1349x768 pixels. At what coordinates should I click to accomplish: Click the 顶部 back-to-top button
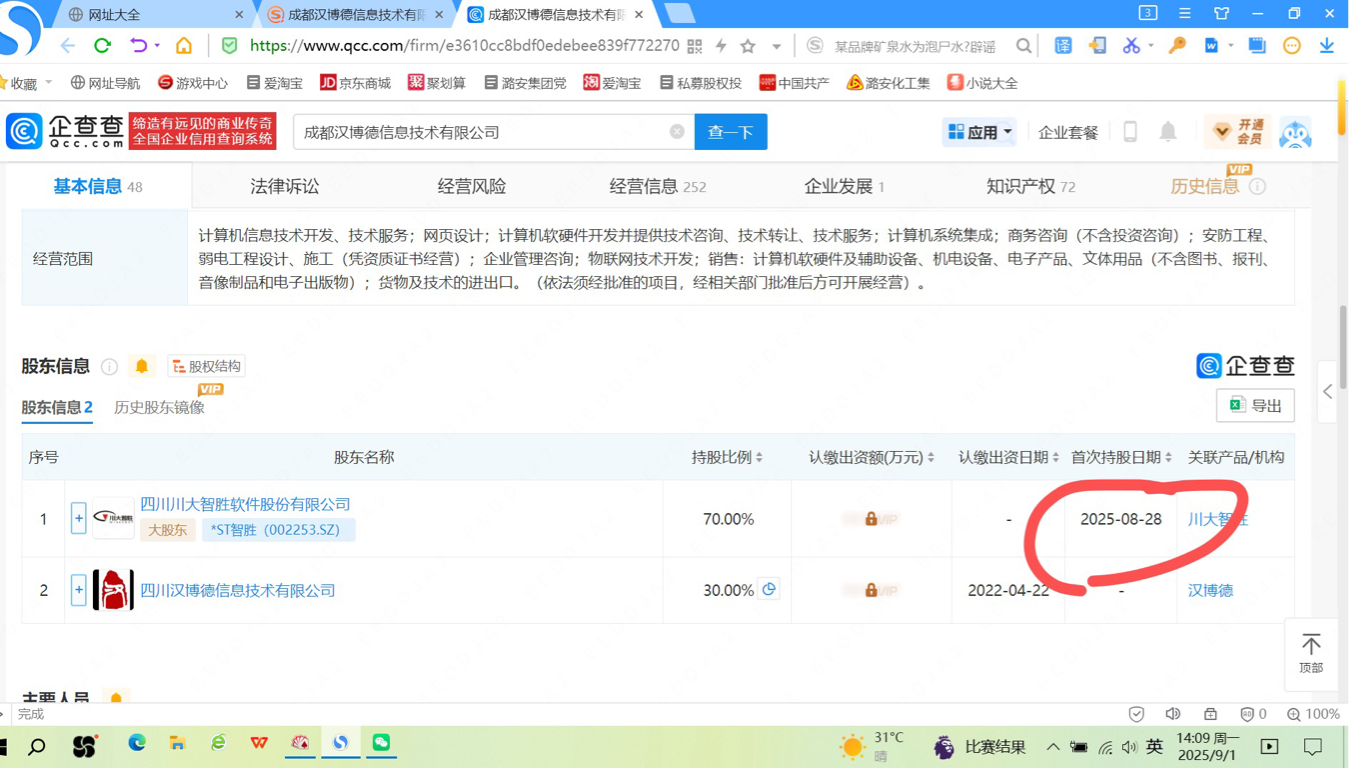pyautogui.click(x=1311, y=654)
